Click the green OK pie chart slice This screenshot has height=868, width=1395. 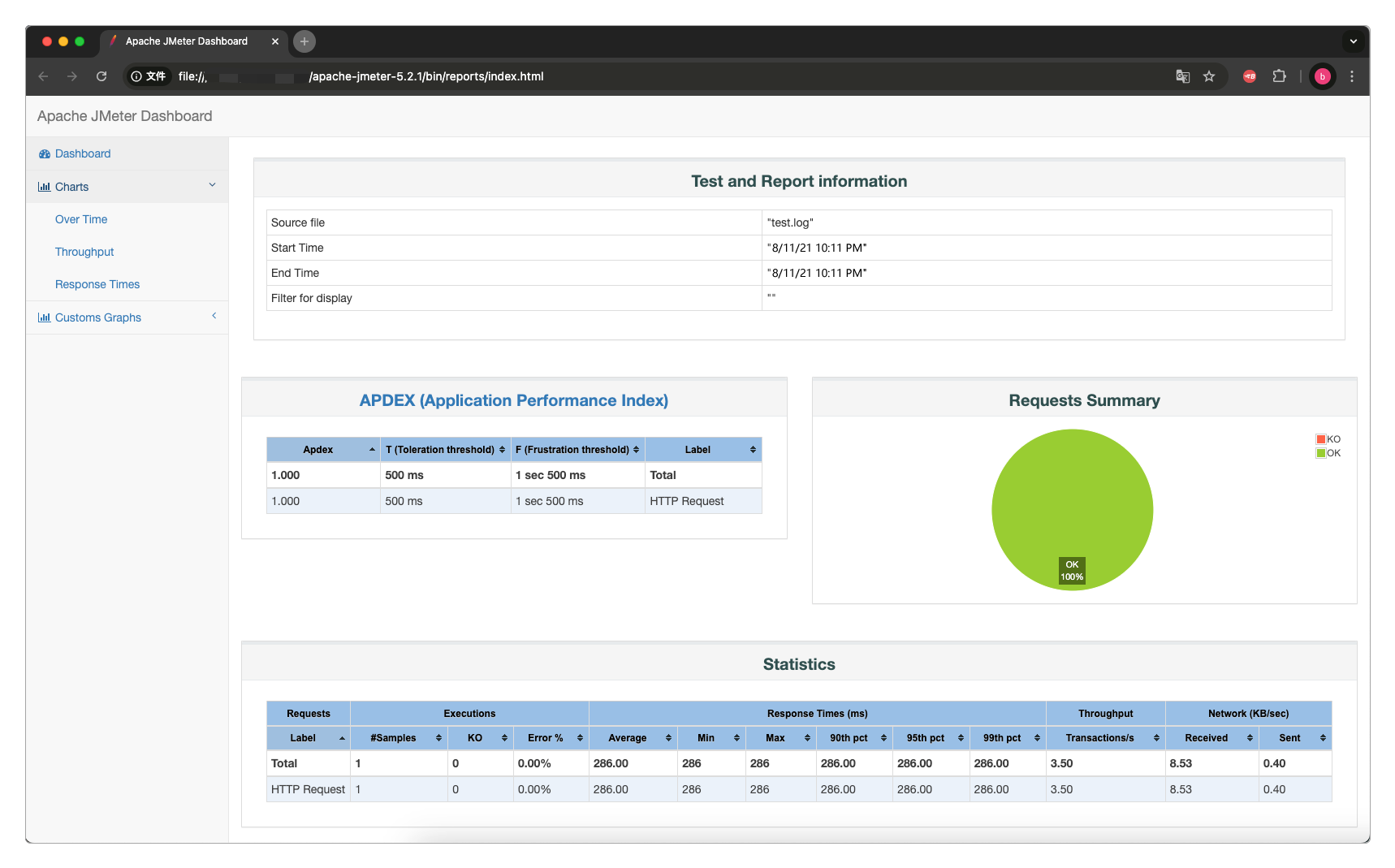pos(1072,509)
